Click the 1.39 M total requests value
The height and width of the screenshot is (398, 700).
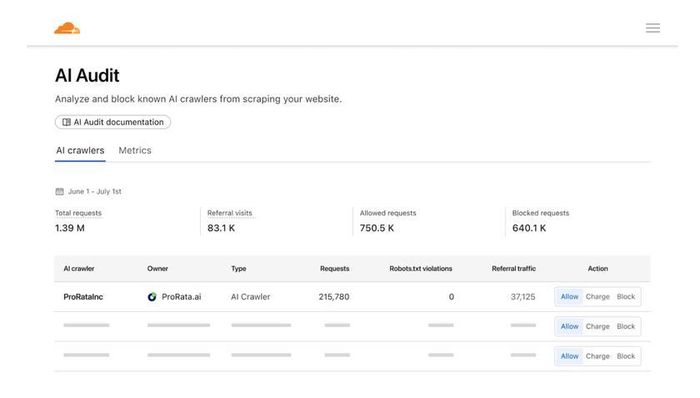(x=70, y=228)
